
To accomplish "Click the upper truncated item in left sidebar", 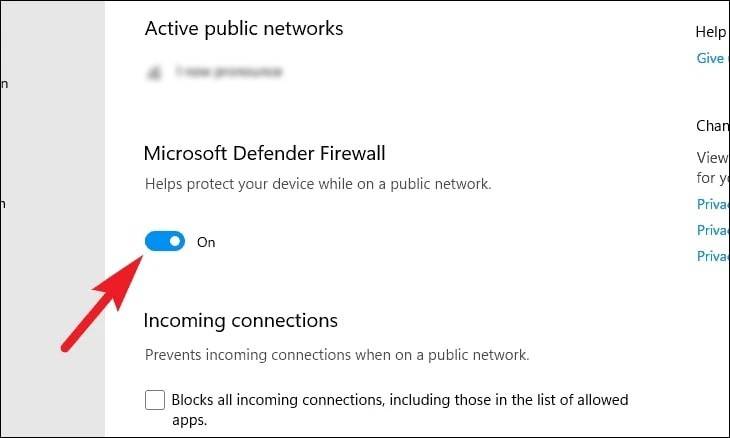I will [4, 84].
